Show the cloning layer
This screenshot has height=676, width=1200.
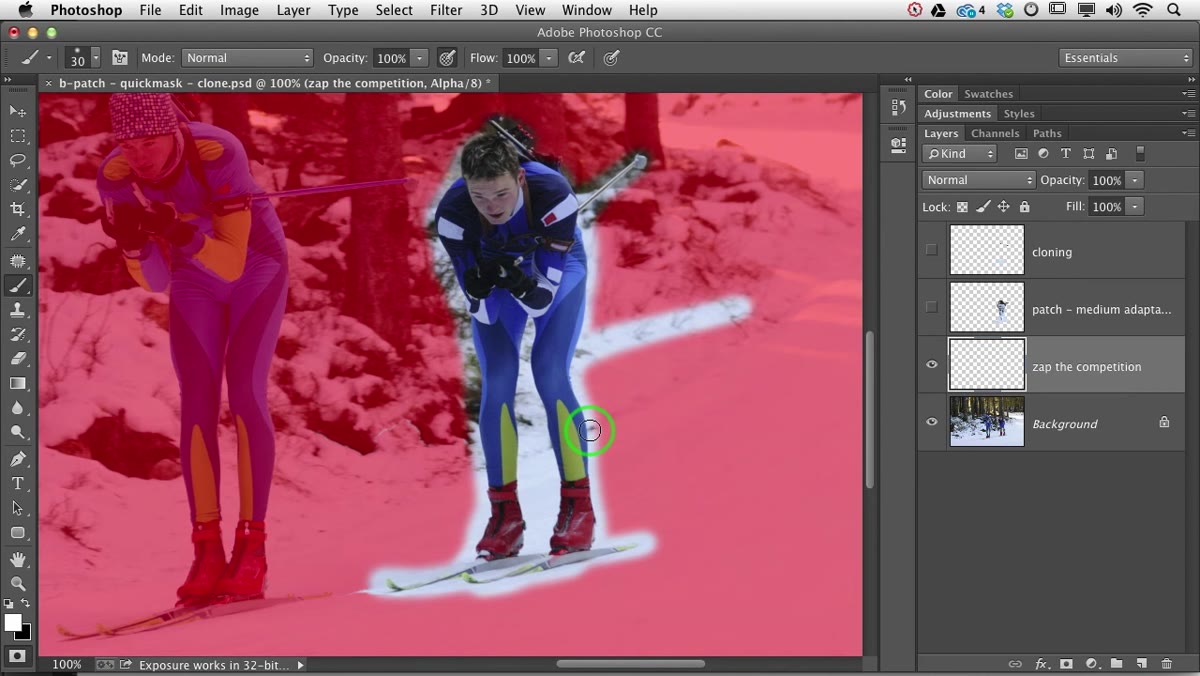click(931, 250)
